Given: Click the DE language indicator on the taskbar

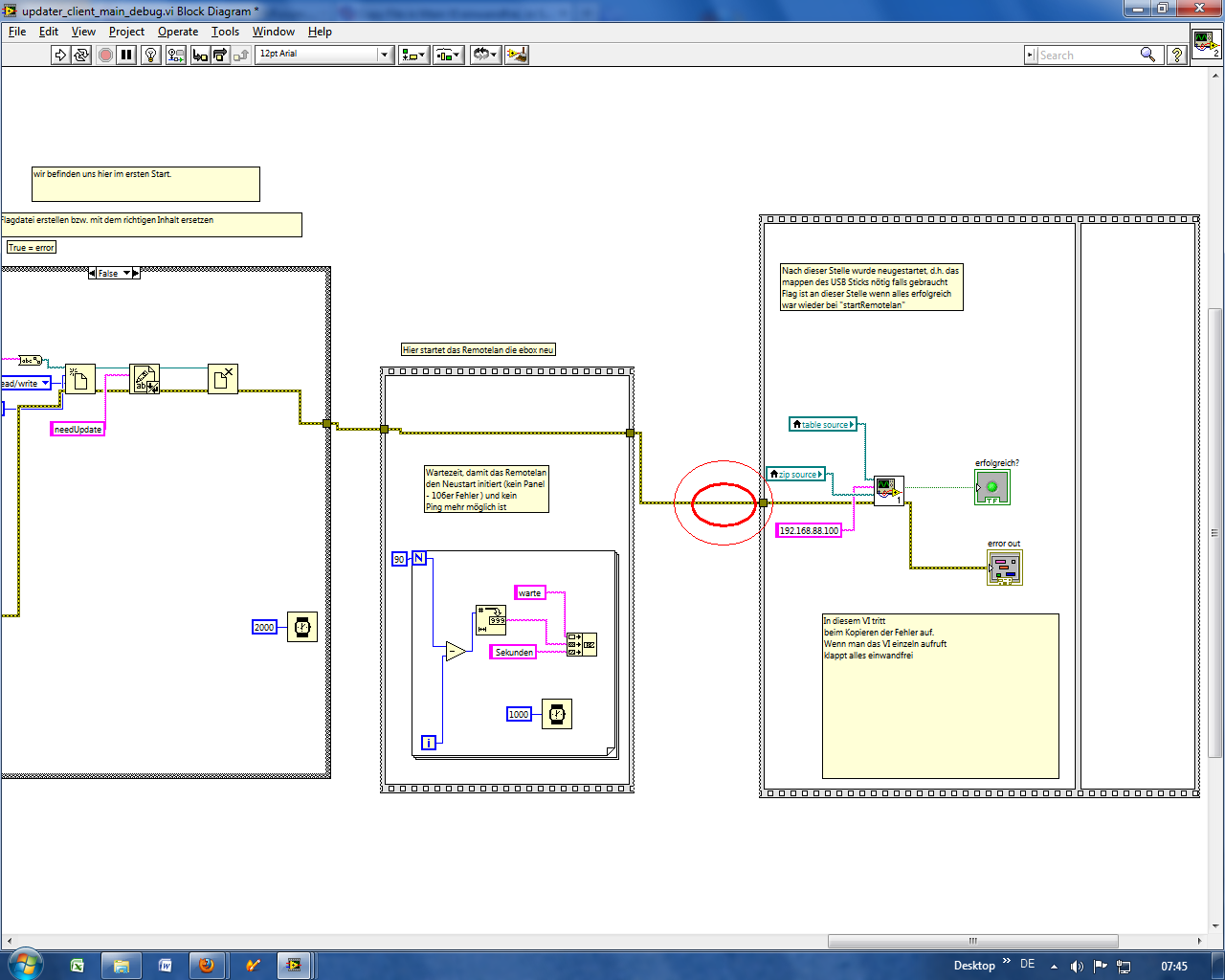Looking at the screenshot, I should [1027, 964].
